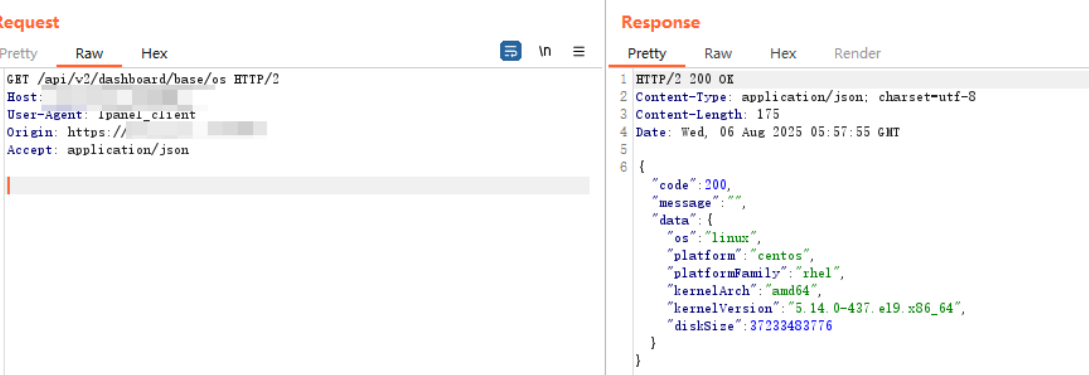This screenshot has width=1089, height=375.
Task: Click the Content-Length: 175 header line
Action: click(708, 114)
